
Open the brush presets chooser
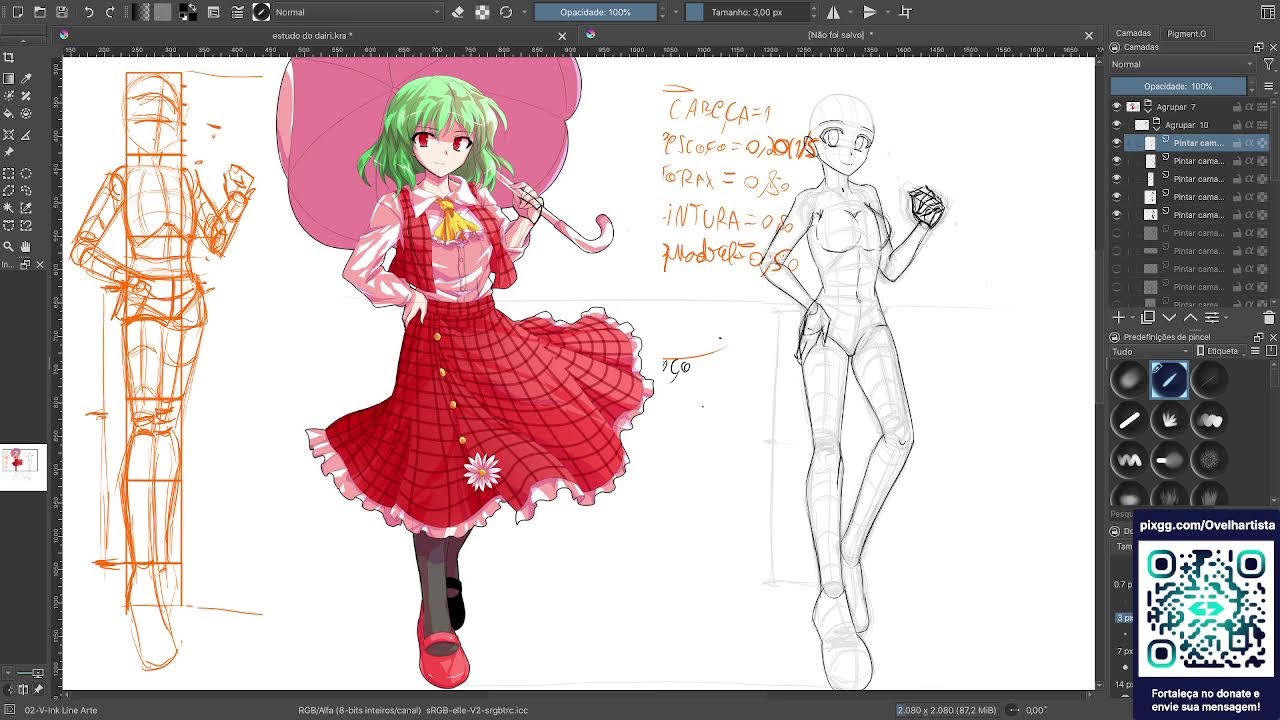[x=237, y=12]
